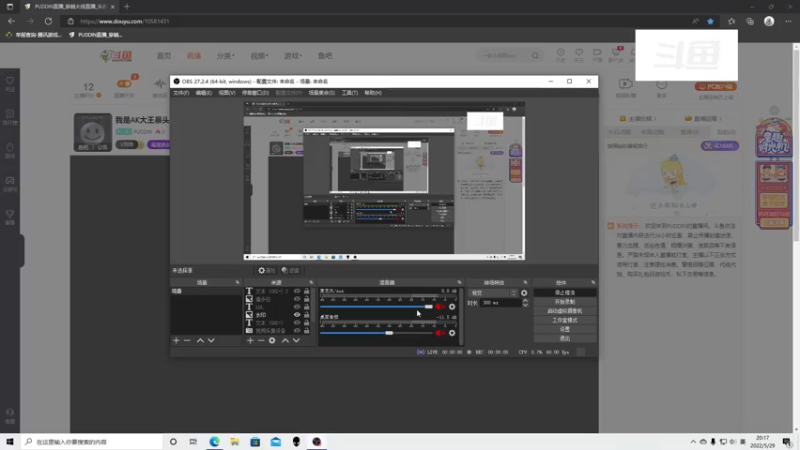Click the 开始录制 button
Viewport: 800px width, 450px height.
565,302
